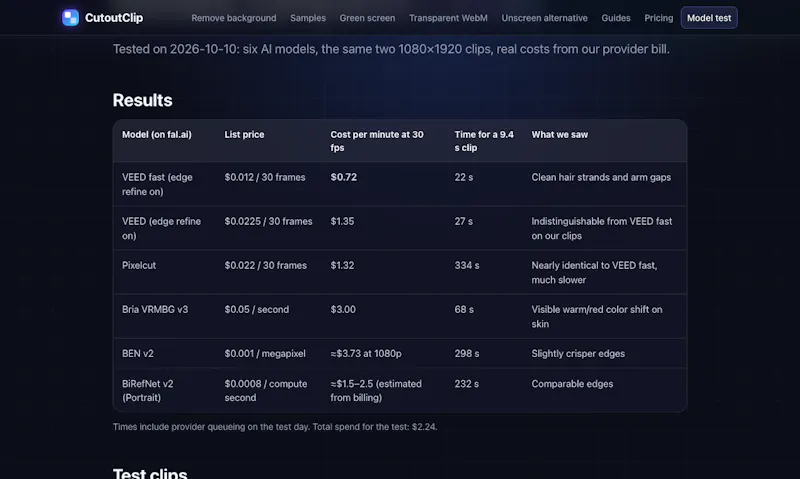Click the 'Test clips' heading
This screenshot has width=800, height=479.
[150, 473]
